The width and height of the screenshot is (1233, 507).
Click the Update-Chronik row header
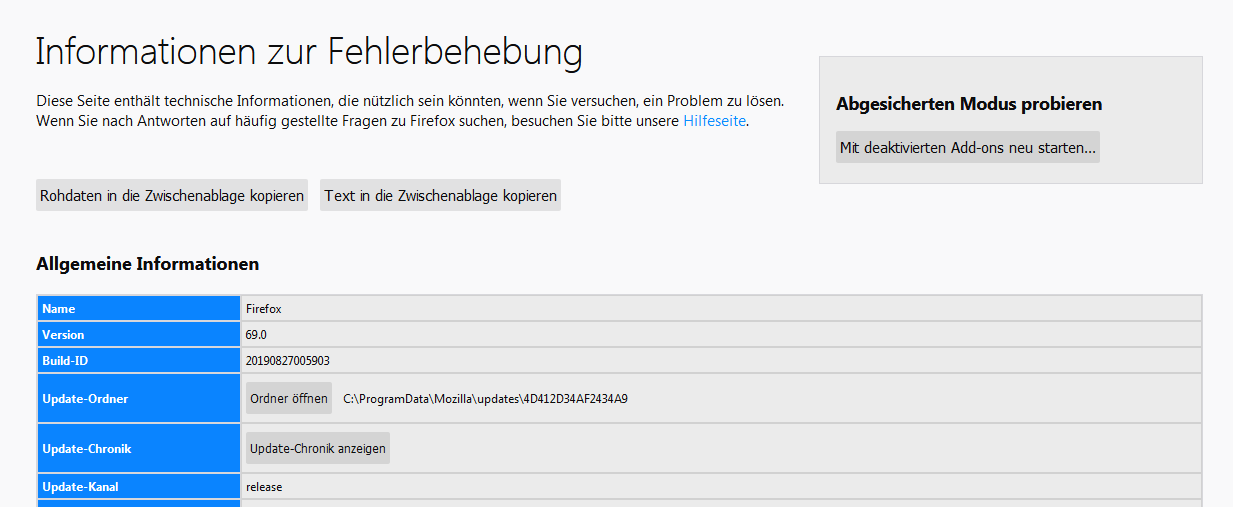pyautogui.click(x=139, y=448)
